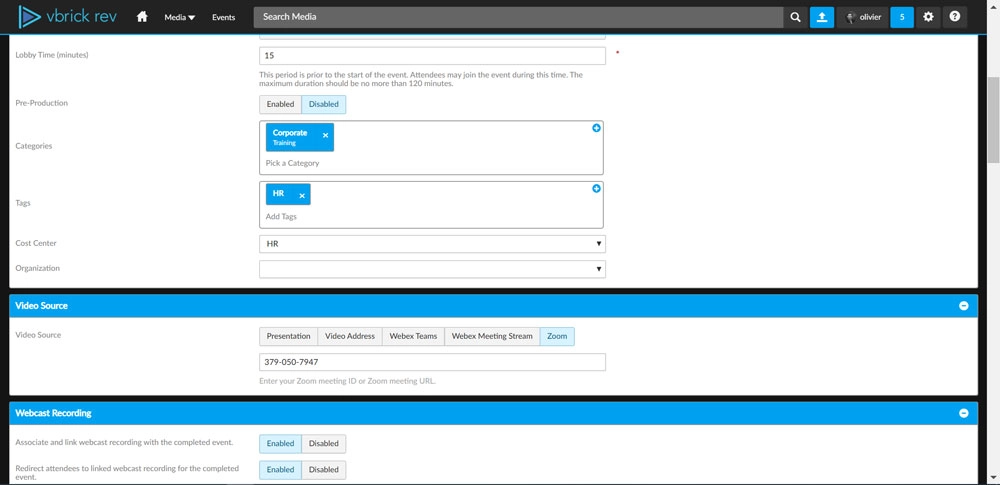Click the search magnifier icon

pos(795,17)
